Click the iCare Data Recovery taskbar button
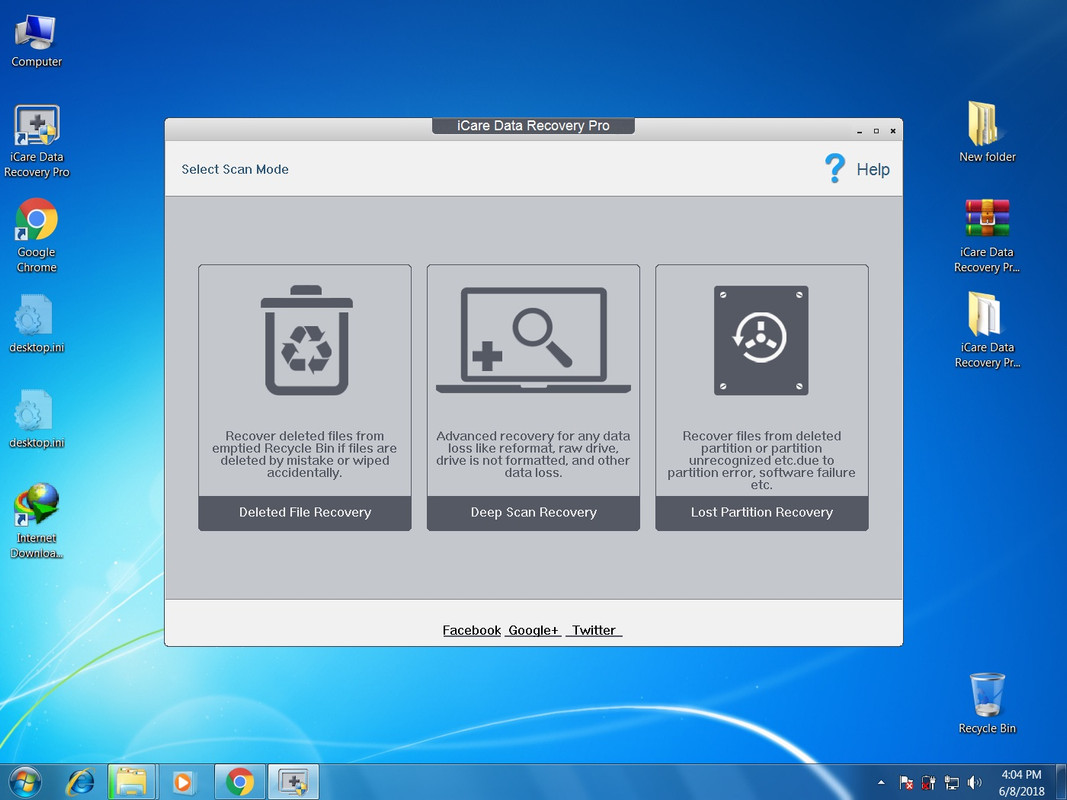1067x800 pixels. pos(293,782)
